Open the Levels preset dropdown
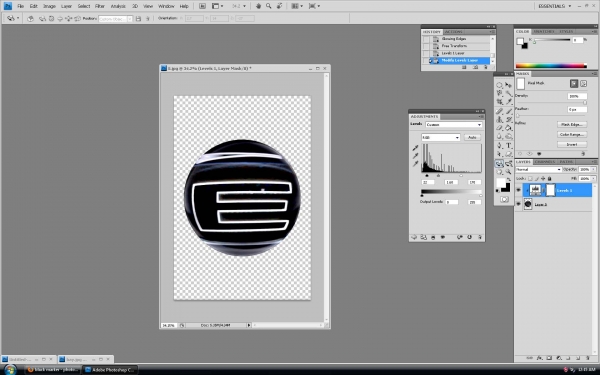Screen dimensions: 600x375 tap(453, 125)
